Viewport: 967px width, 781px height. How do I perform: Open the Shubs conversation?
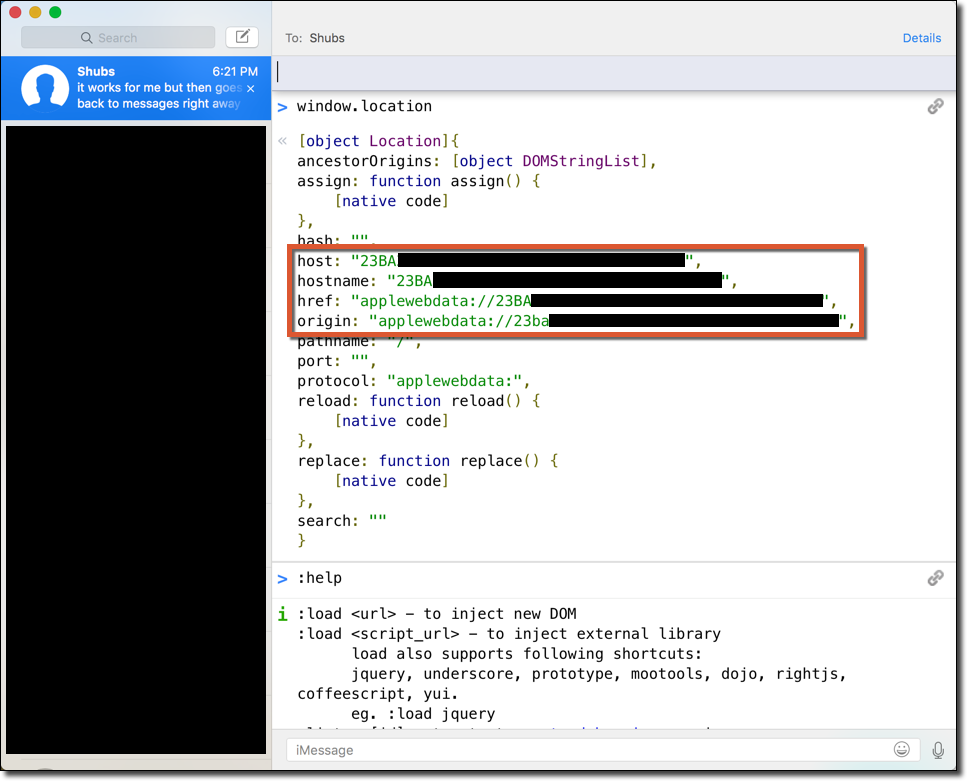[x=136, y=88]
